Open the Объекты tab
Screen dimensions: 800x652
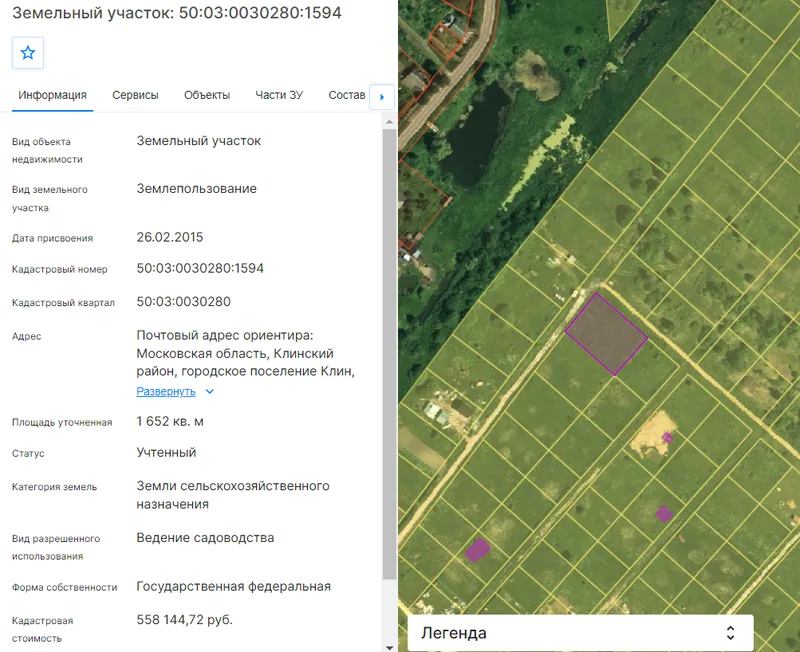click(x=207, y=95)
